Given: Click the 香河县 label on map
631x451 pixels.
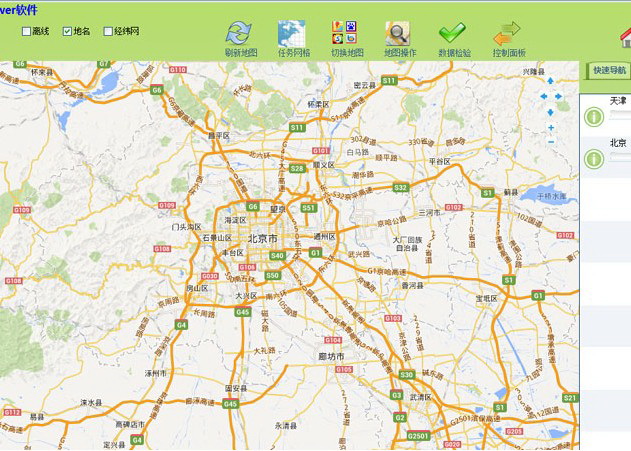Looking at the screenshot, I should pyautogui.click(x=412, y=285).
